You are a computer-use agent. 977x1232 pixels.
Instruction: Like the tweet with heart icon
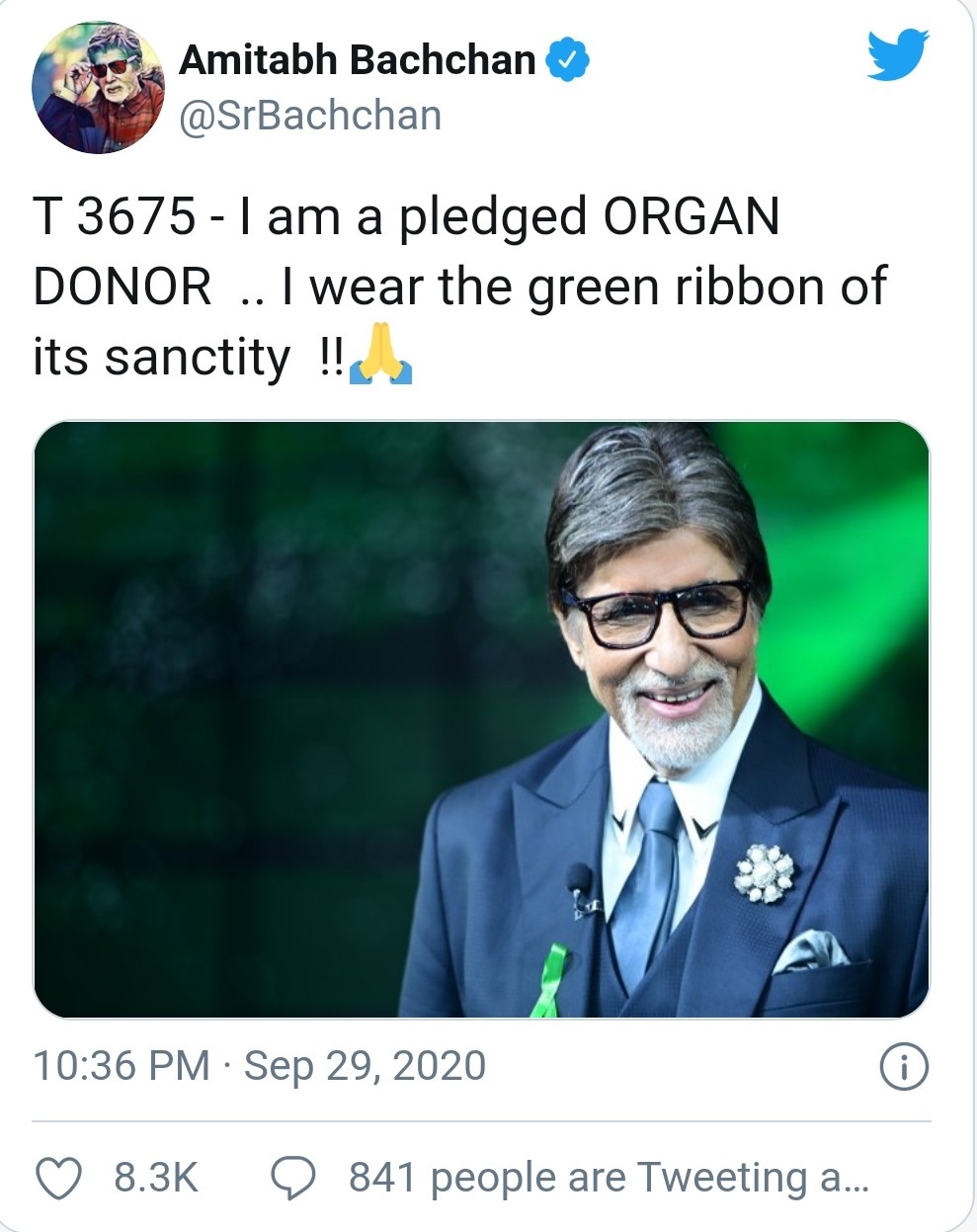(x=58, y=1178)
